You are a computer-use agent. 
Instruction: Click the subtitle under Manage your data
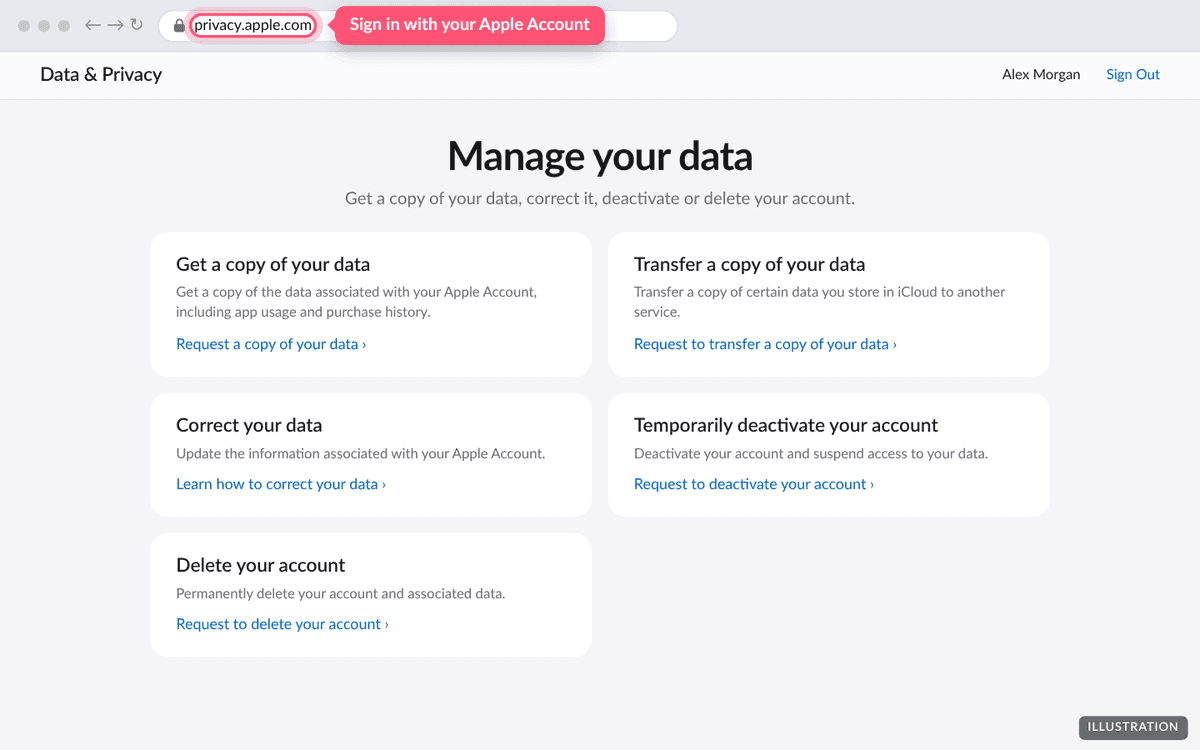click(600, 198)
